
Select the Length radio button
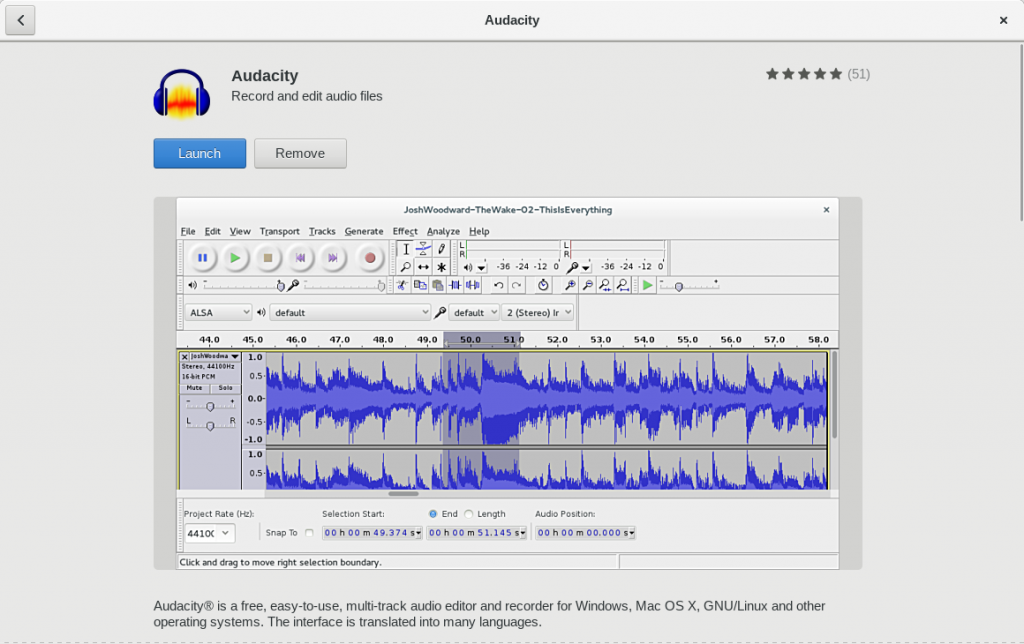(470, 513)
